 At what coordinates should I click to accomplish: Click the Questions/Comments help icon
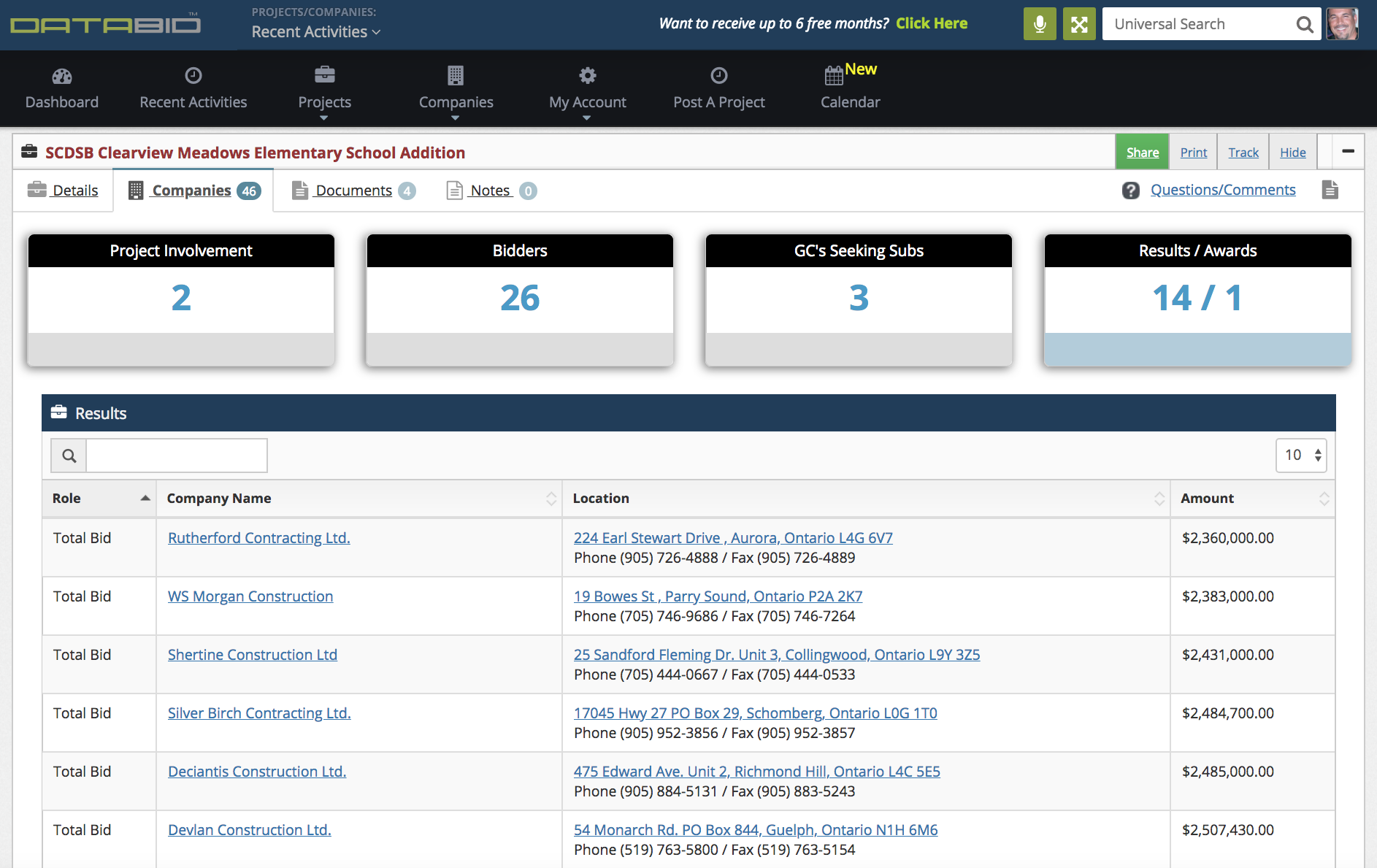[x=1131, y=191]
